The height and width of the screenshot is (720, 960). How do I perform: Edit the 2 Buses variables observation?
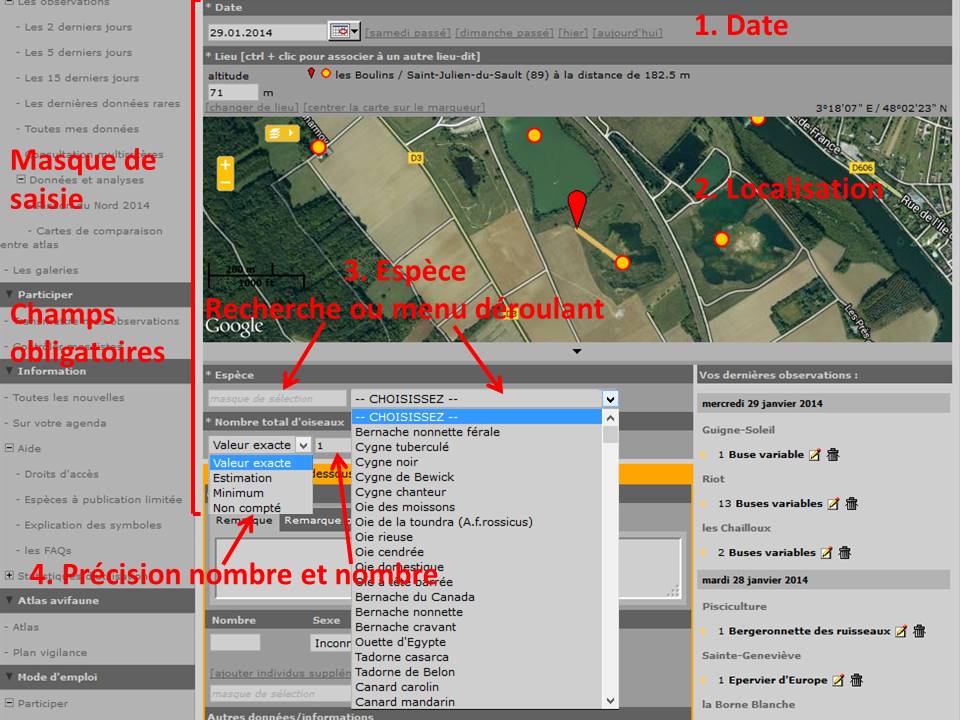click(826, 553)
